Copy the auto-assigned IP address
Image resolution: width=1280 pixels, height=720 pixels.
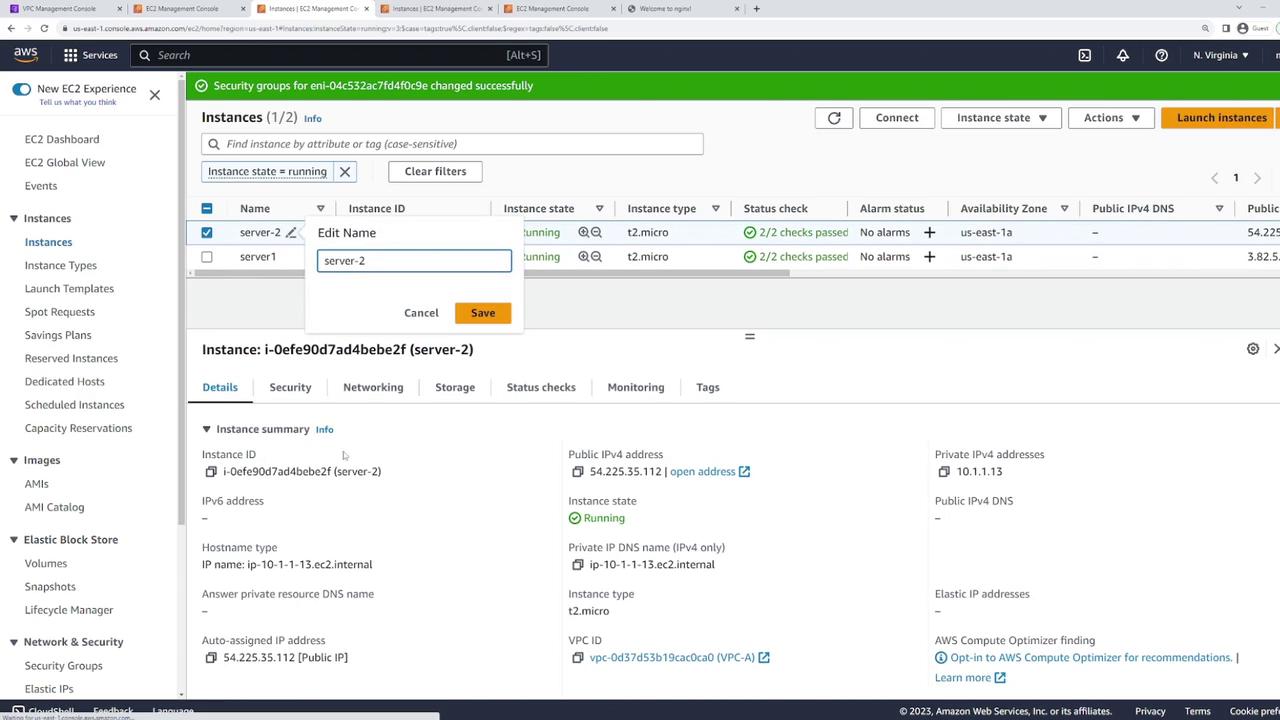(210, 658)
